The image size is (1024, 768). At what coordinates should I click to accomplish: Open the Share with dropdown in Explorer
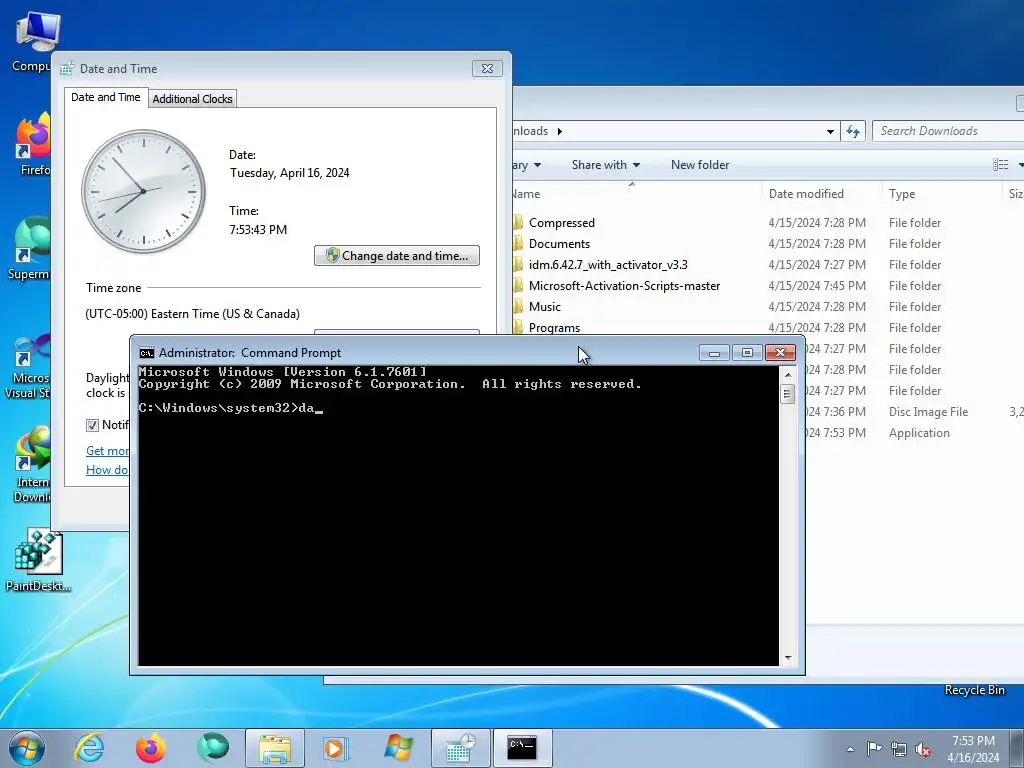pos(605,165)
